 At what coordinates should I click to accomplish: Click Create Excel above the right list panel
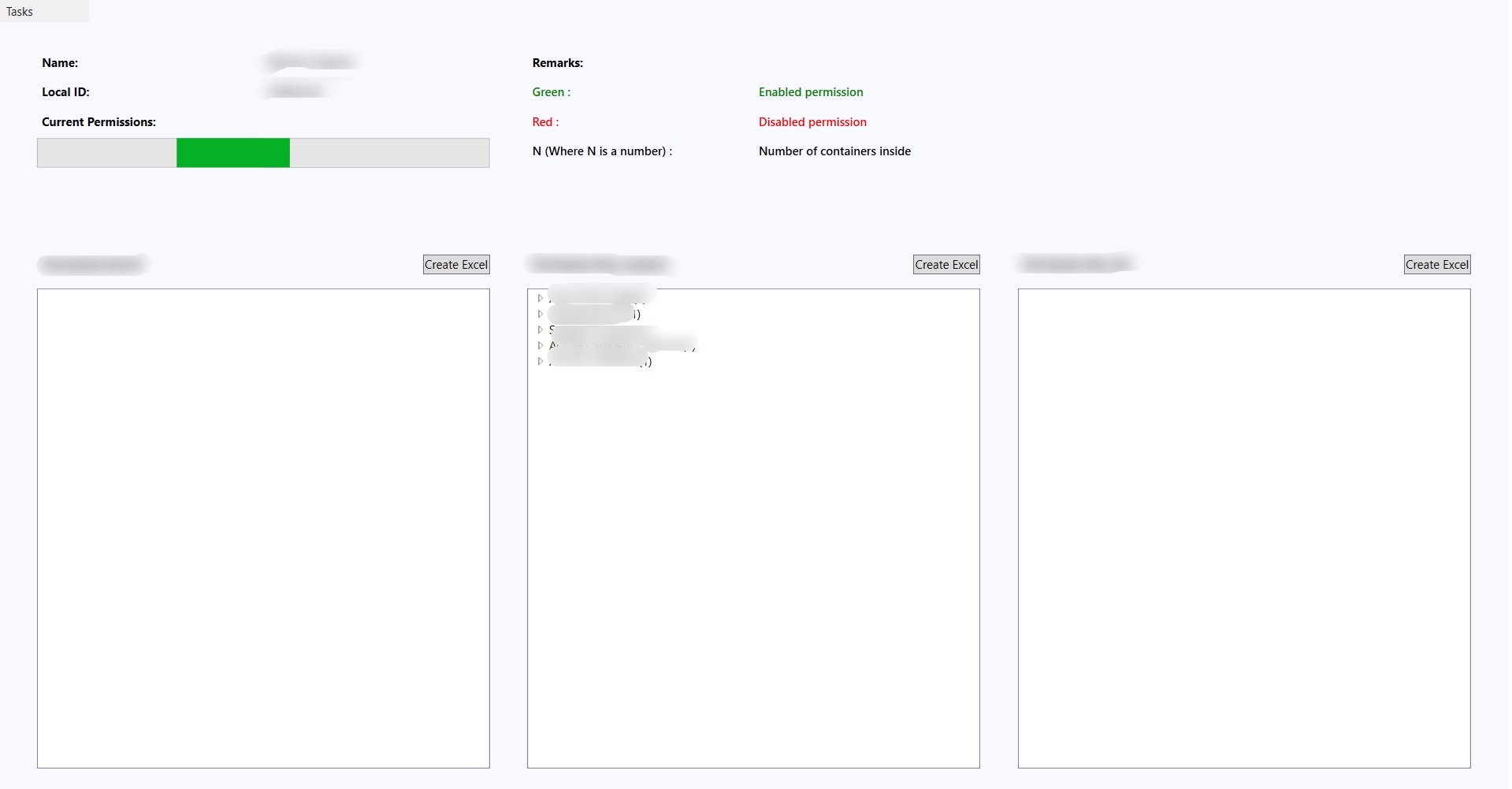[x=1436, y=265]
